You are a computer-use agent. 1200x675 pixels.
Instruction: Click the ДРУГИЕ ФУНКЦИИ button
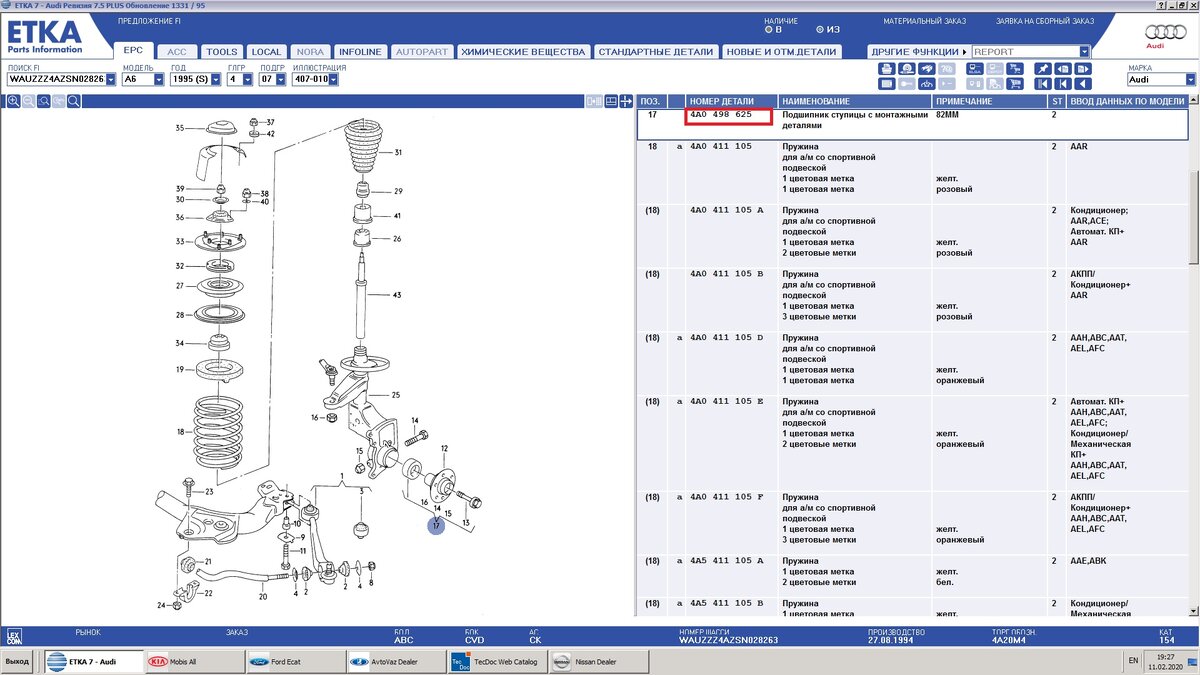(918, 52)
